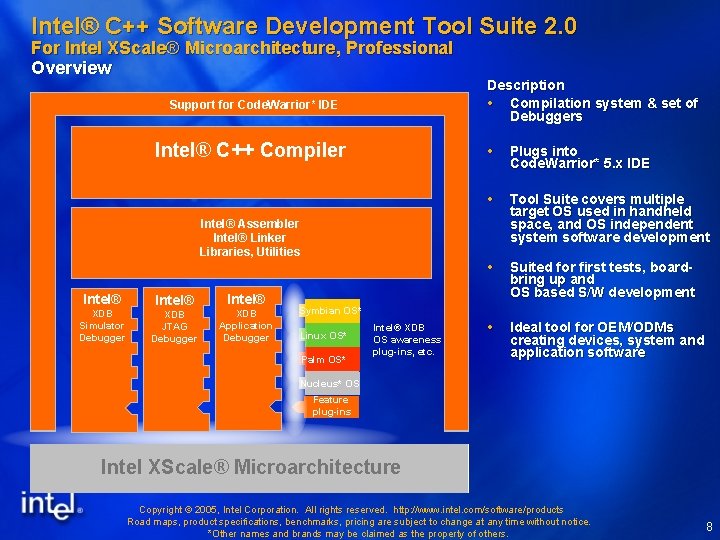Click "Support for CodeWarrior* IDE" label
720x540 pixels.
pyautogui.click(x=253, y=105)
